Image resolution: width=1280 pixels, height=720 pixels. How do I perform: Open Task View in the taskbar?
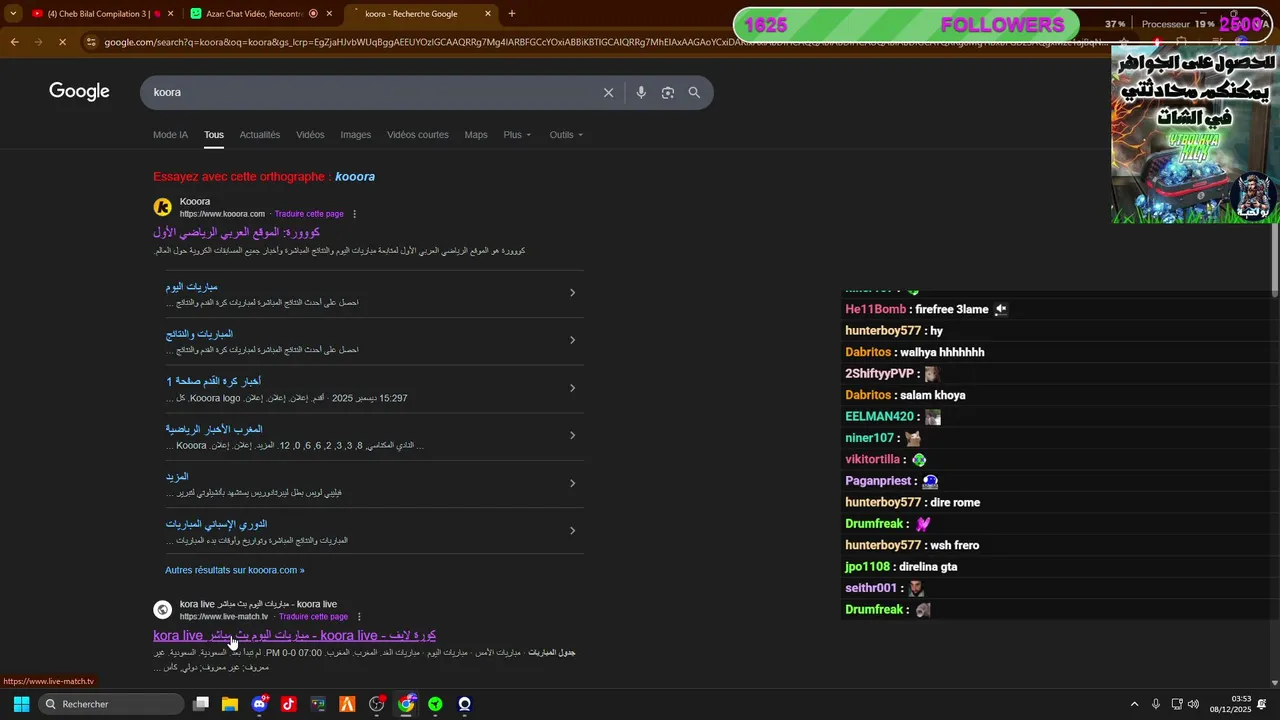click(x=201, y=704)
